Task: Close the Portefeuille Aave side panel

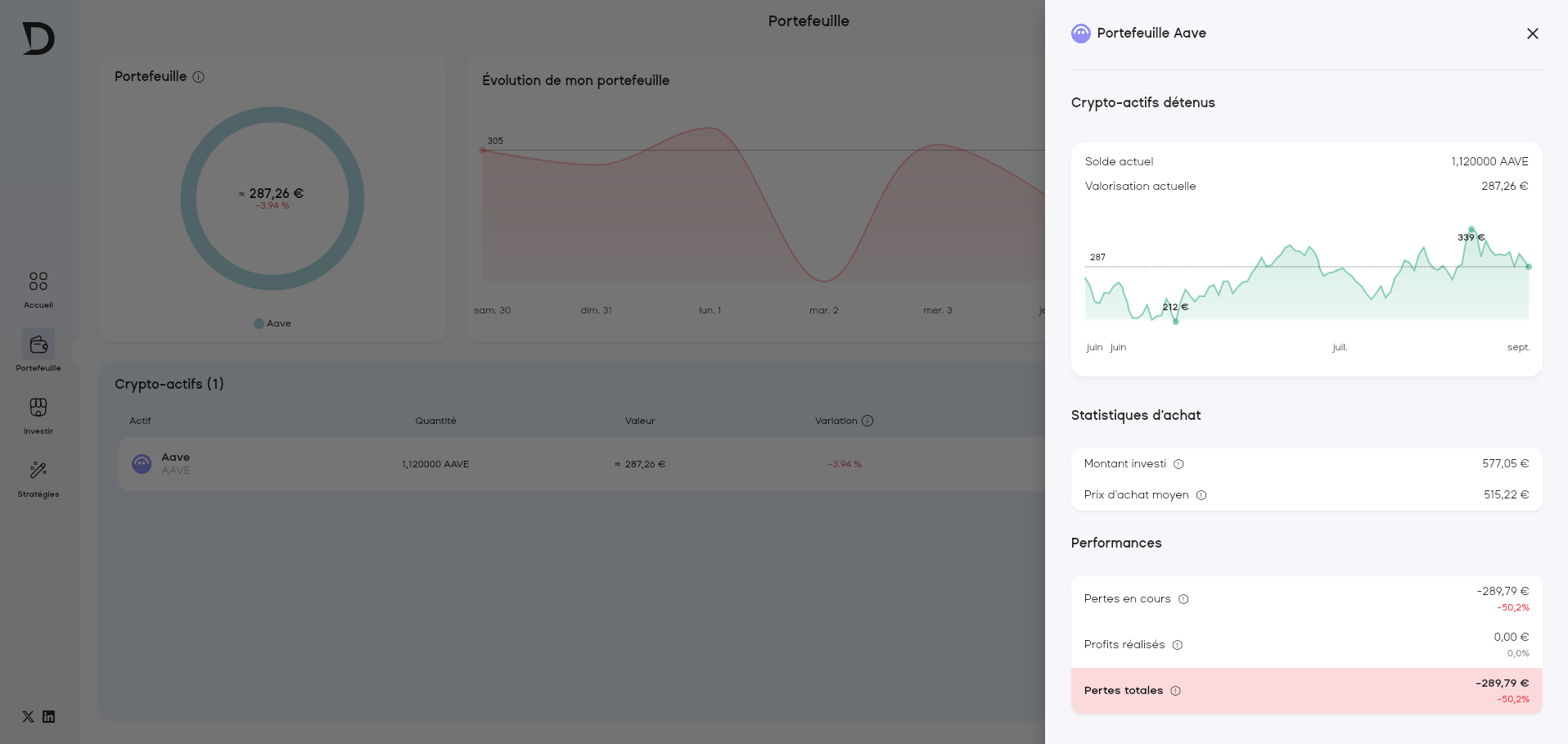Action: point(1532,34)
